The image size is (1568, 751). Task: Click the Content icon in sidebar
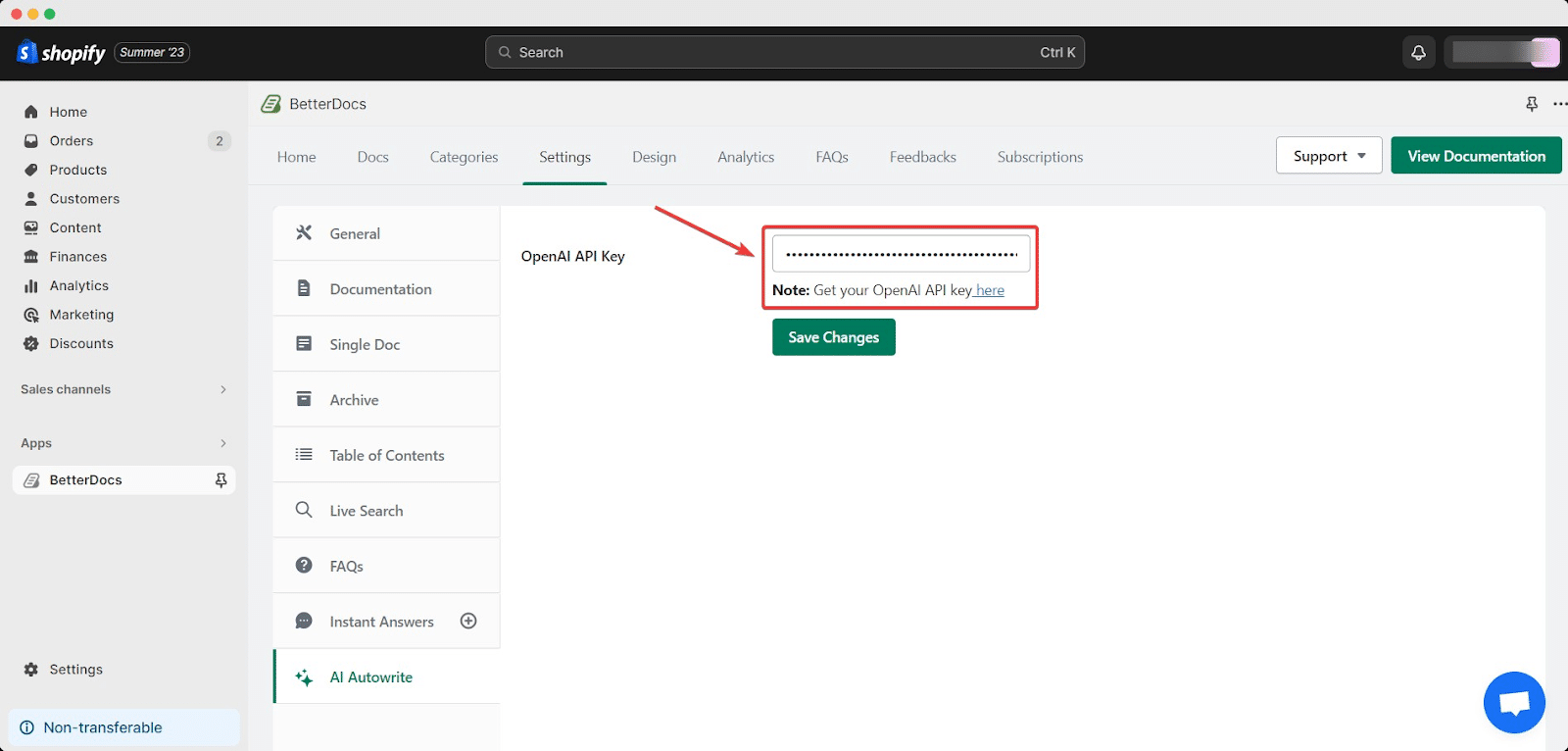[x=31, y=227]
